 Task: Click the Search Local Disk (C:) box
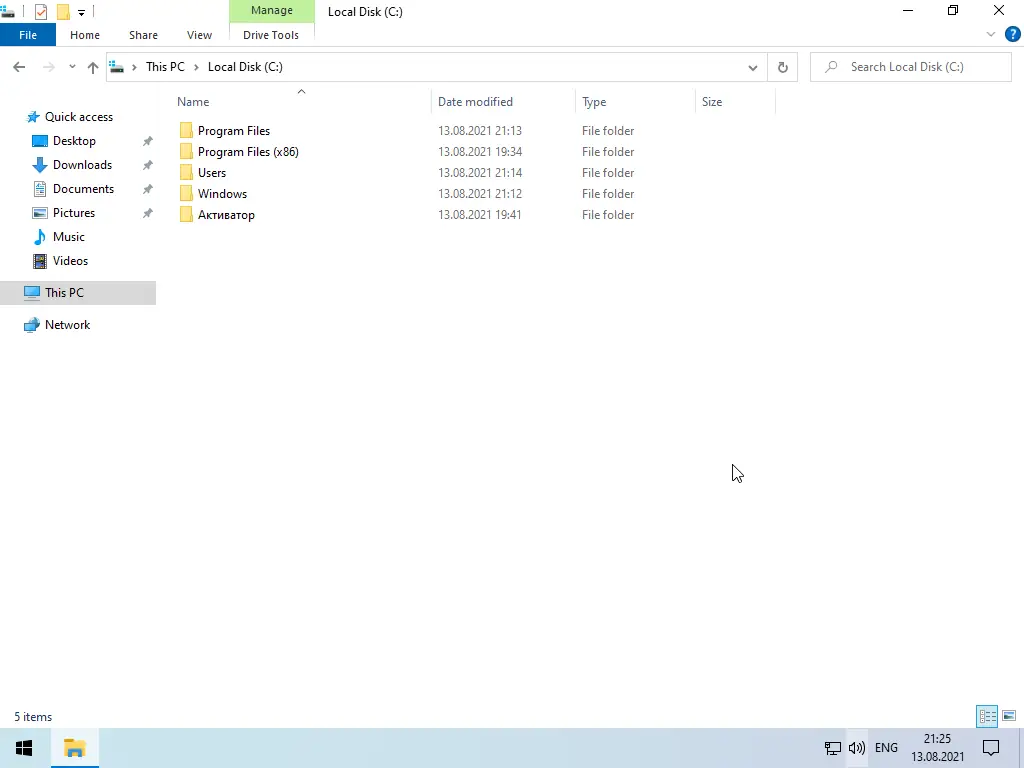point(910,67)
